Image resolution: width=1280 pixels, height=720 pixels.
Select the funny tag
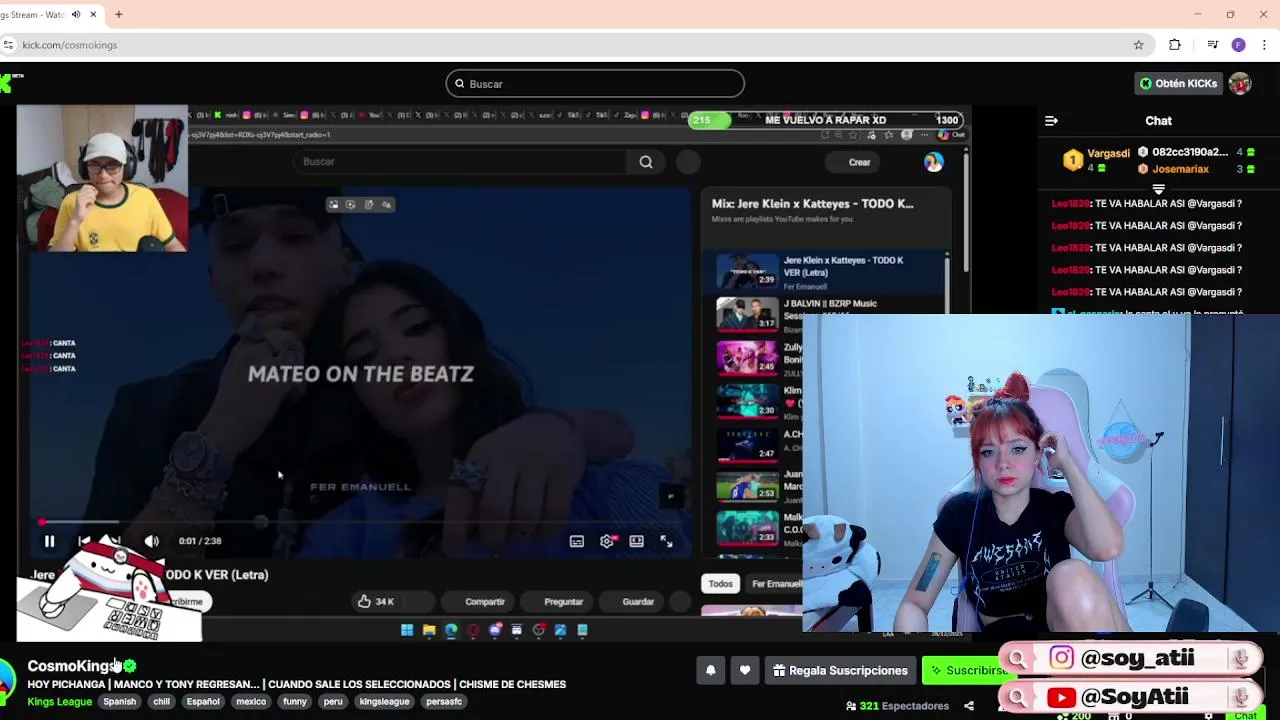(x=294, y=702)
